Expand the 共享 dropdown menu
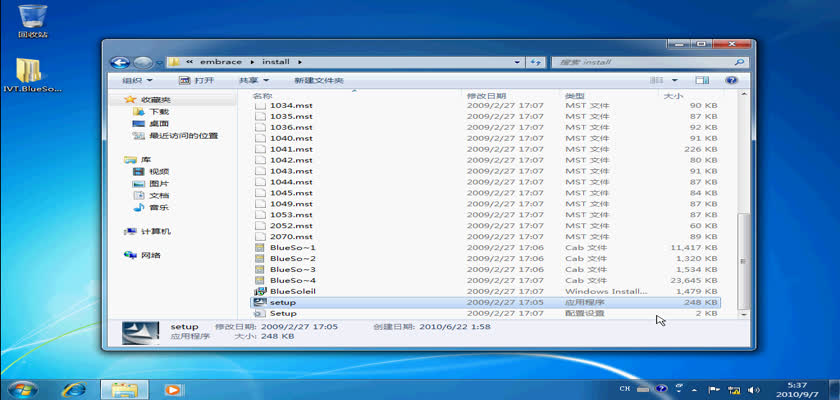 254,80
